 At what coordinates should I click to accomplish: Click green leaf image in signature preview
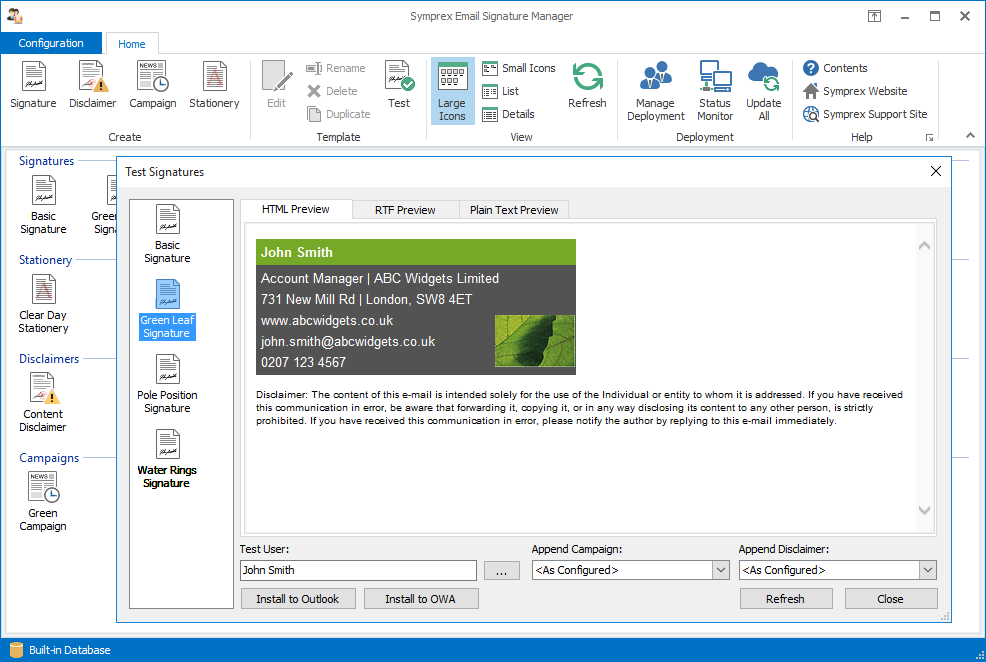pos(535,341)
